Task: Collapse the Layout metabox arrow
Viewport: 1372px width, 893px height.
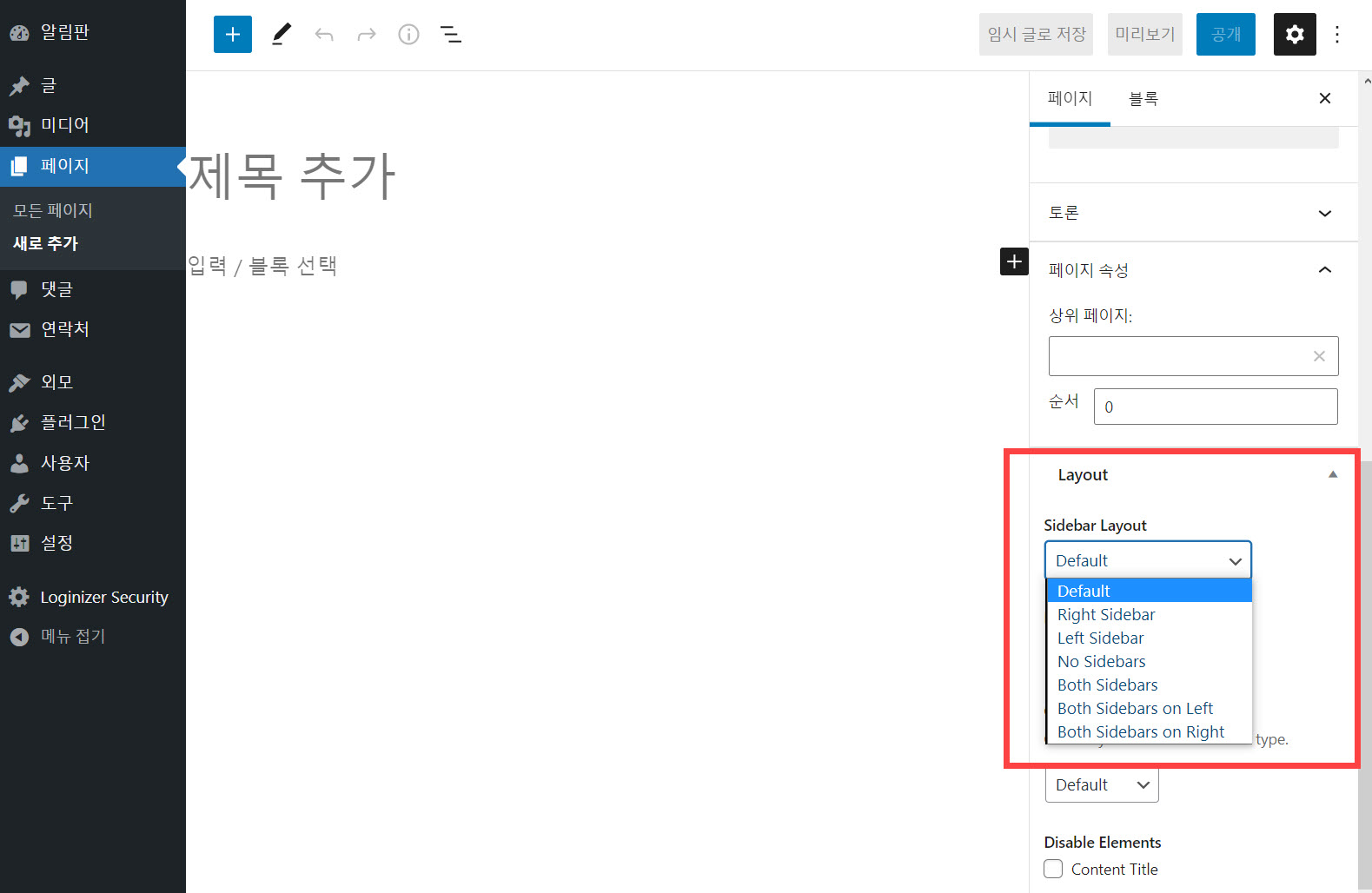Action: coord(1332,474)
